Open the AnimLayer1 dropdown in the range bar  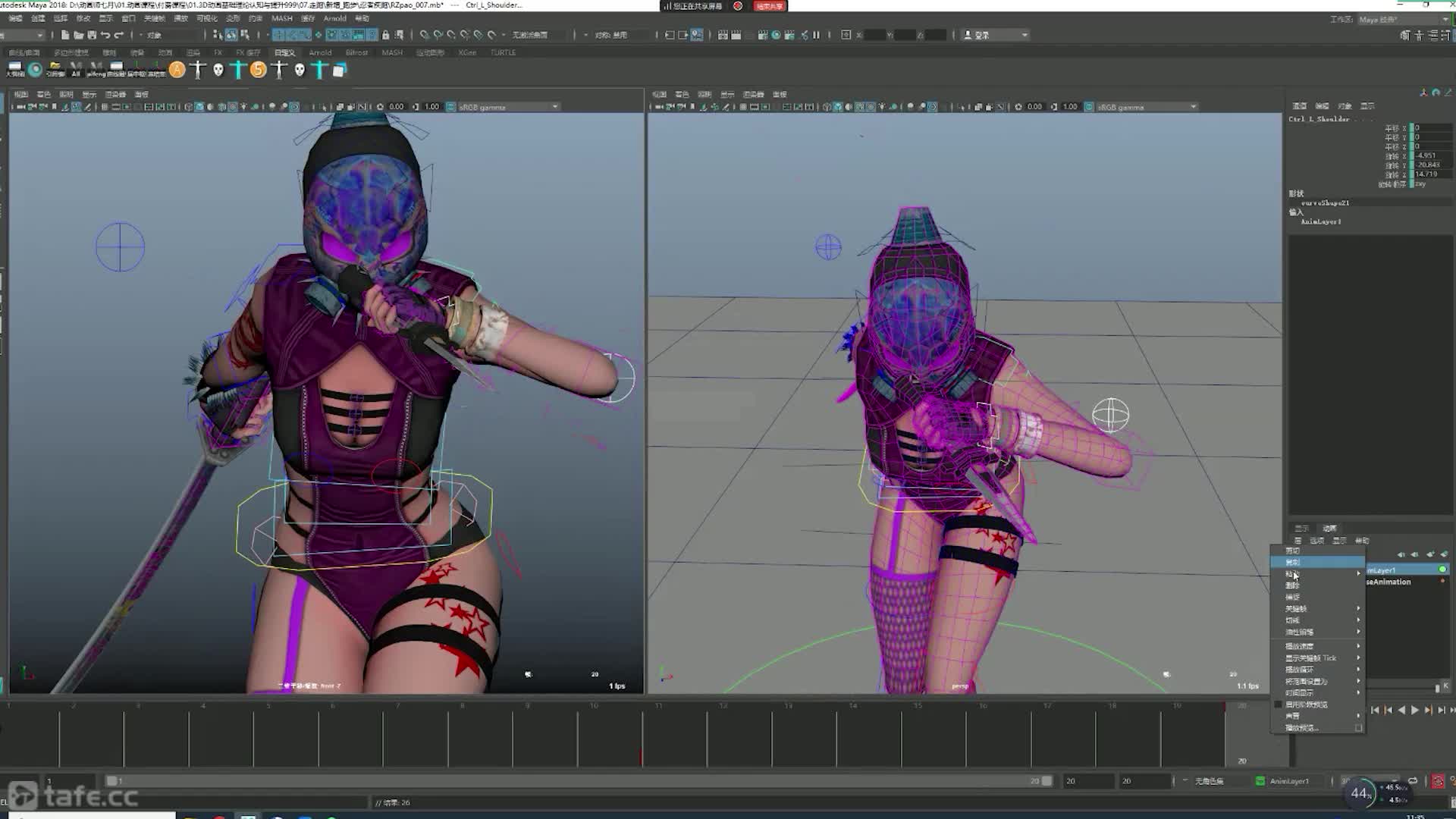(1289, 781)
